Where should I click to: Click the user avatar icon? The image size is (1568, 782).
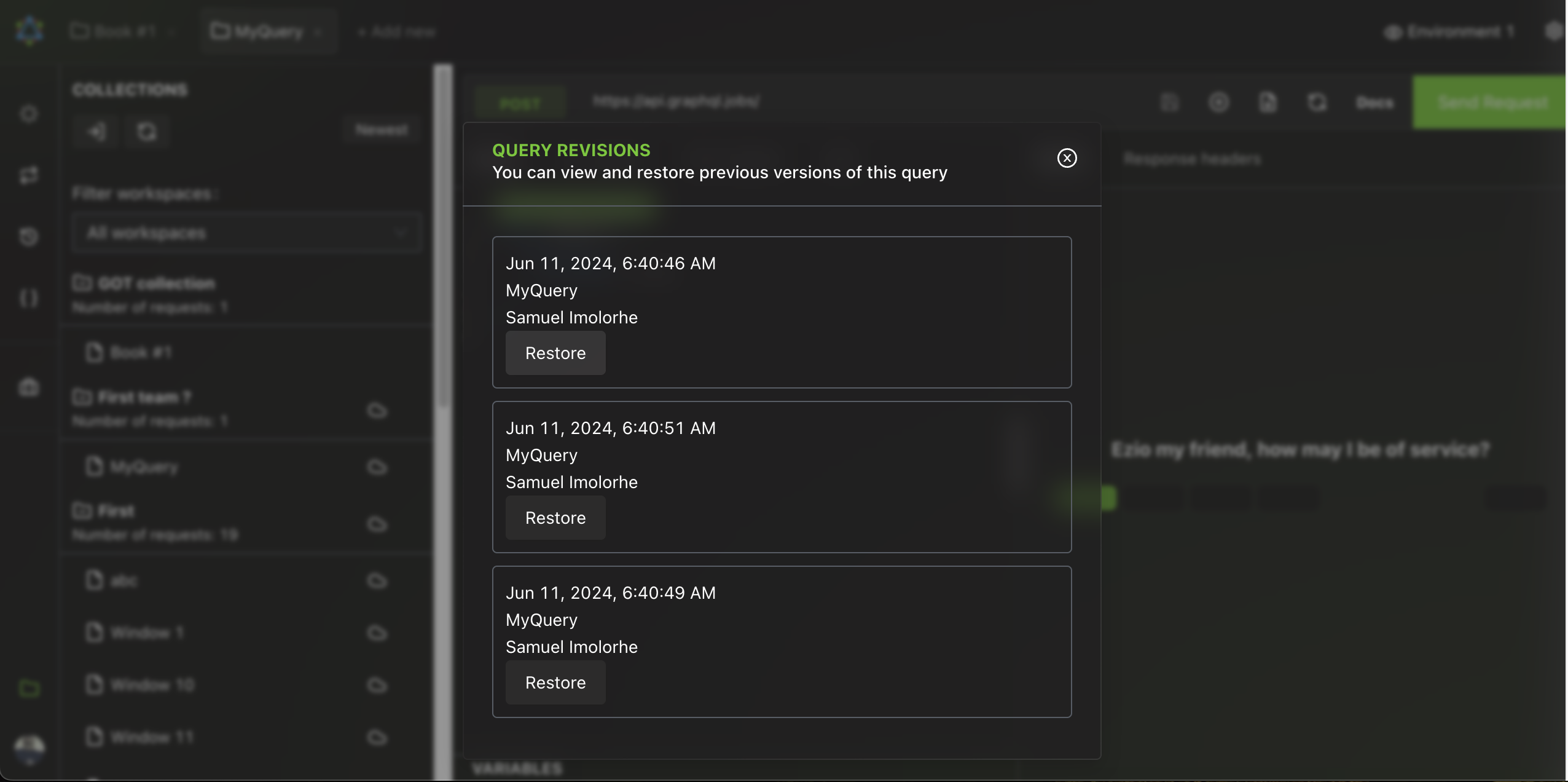pos(29,749)
